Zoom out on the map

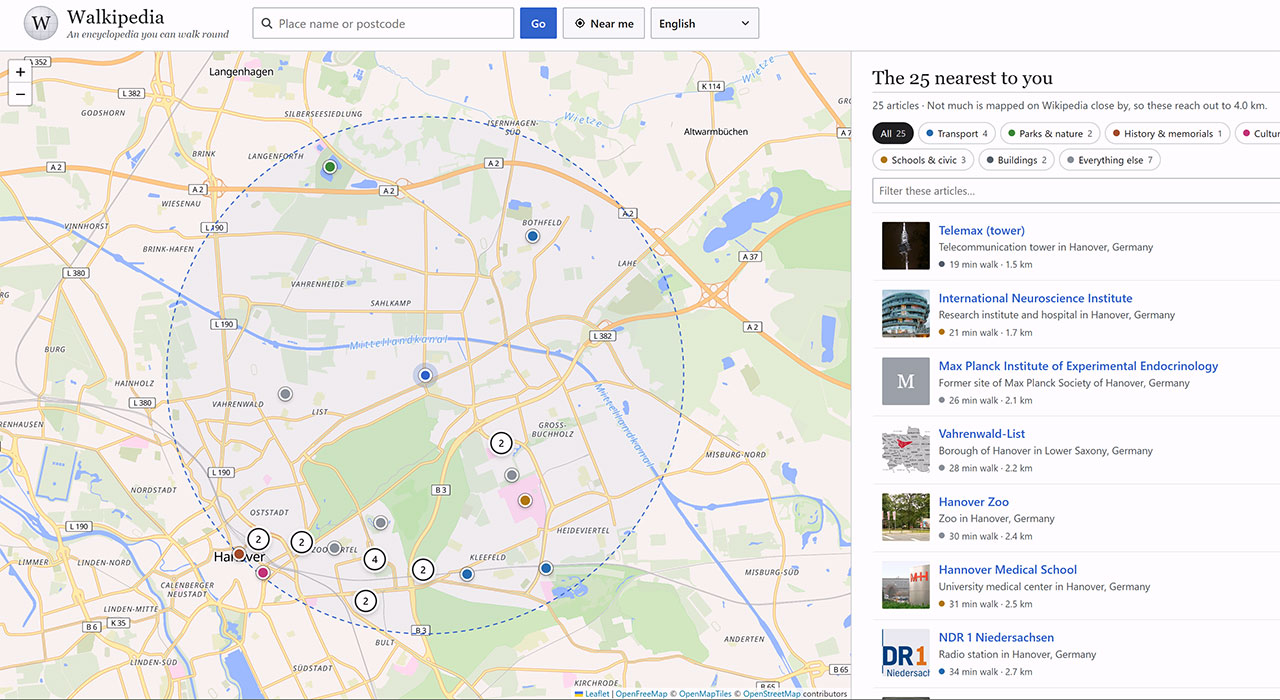coord(20,95)
